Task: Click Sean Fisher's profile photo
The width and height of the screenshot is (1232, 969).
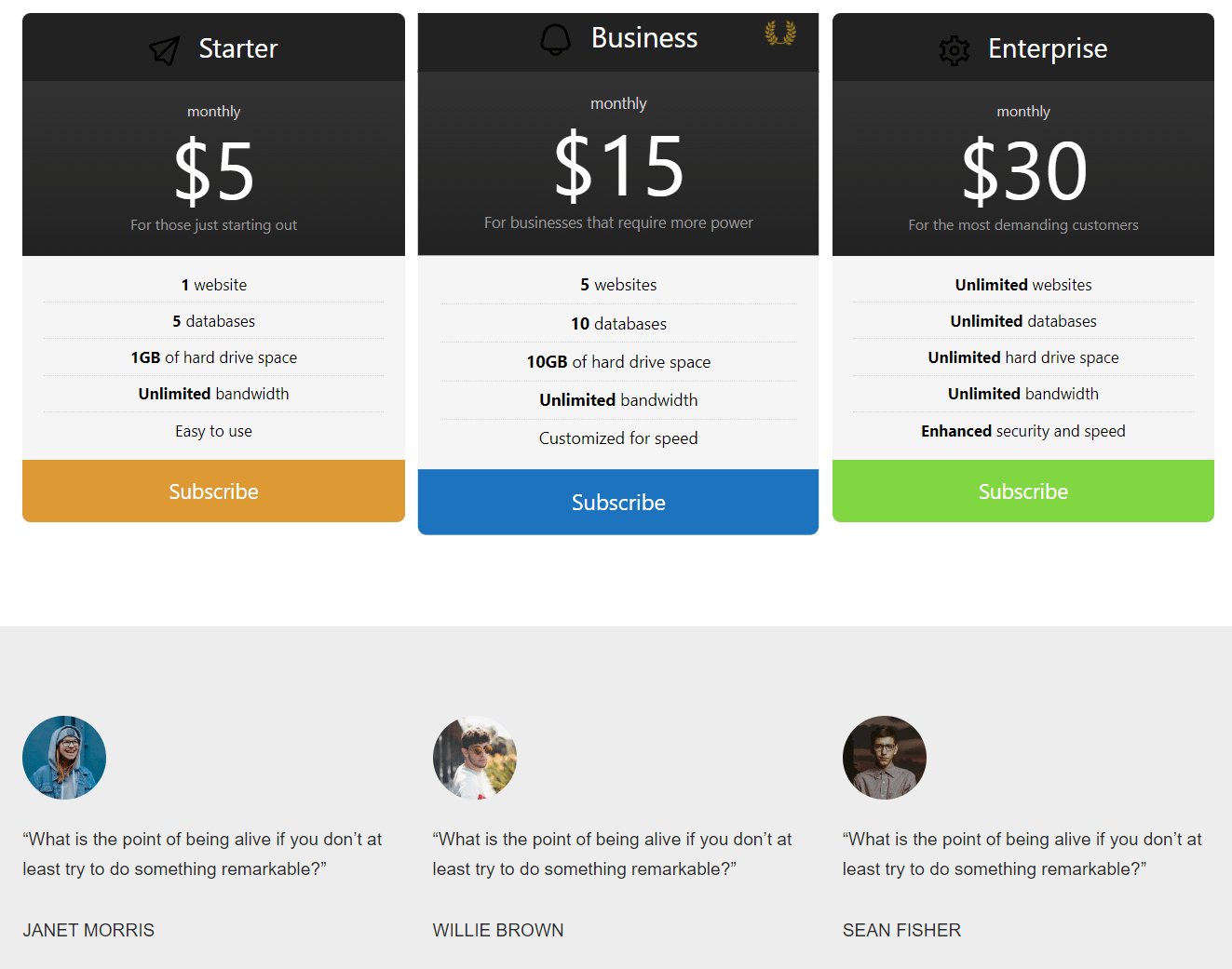Action: pos(884,757)
